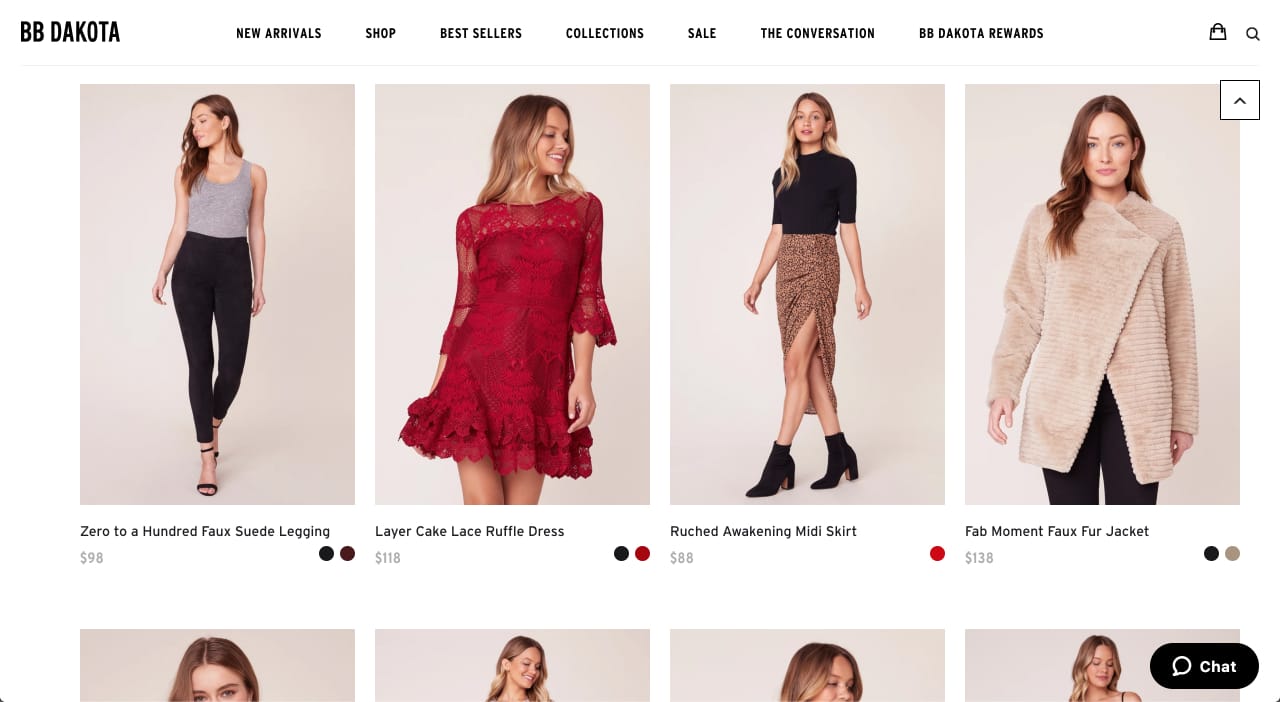Open the Sale menu item

click(702, 33)
